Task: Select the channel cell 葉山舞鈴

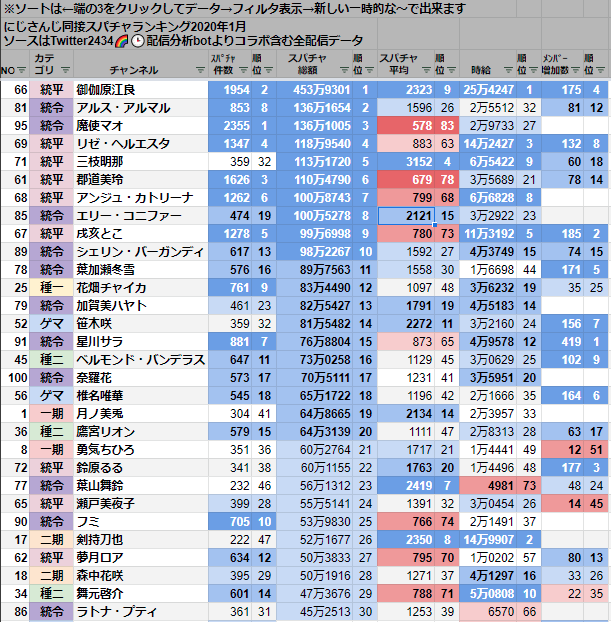Action: [140, 486]
